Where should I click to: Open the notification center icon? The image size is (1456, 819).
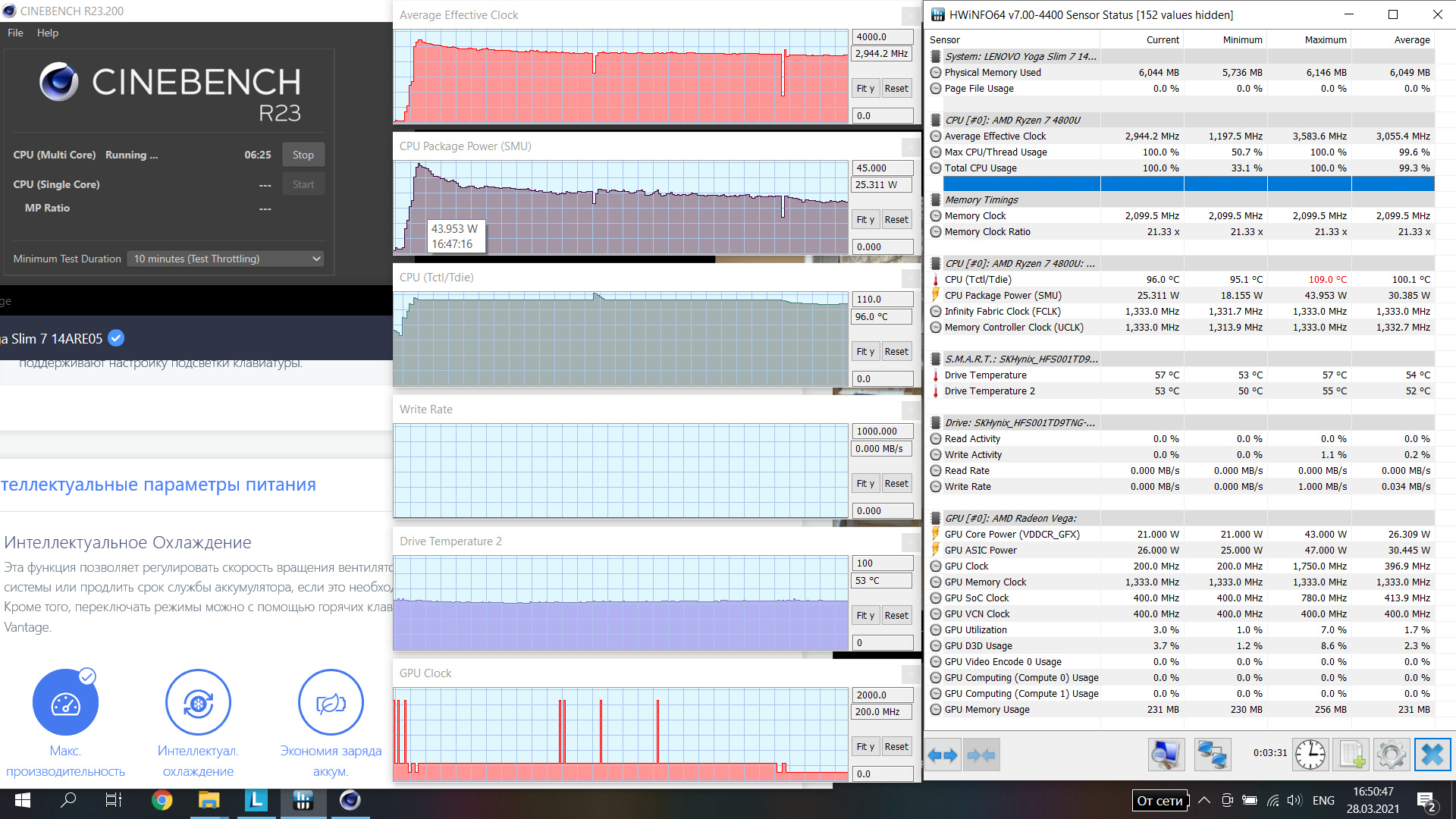(1425, 801)
